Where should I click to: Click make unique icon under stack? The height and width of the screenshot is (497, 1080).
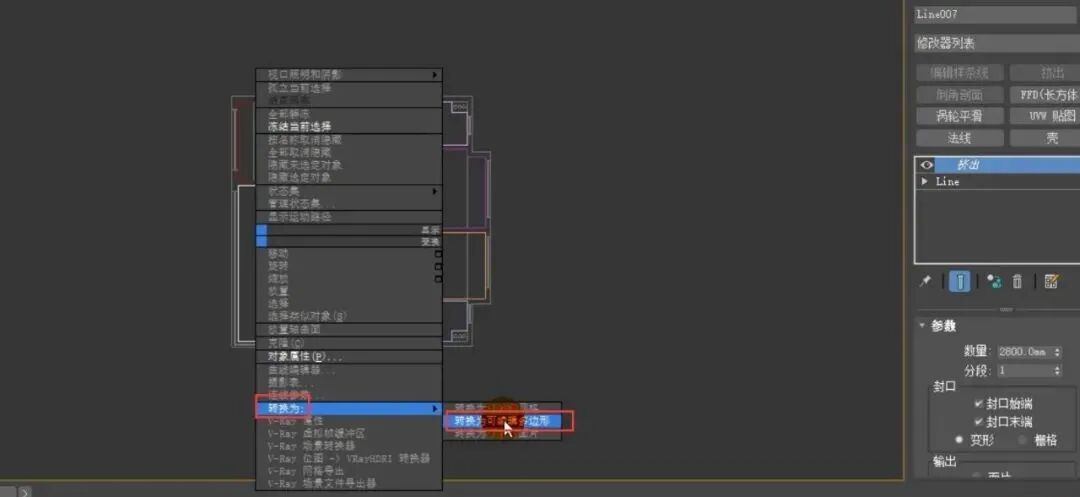coord(994,281)
